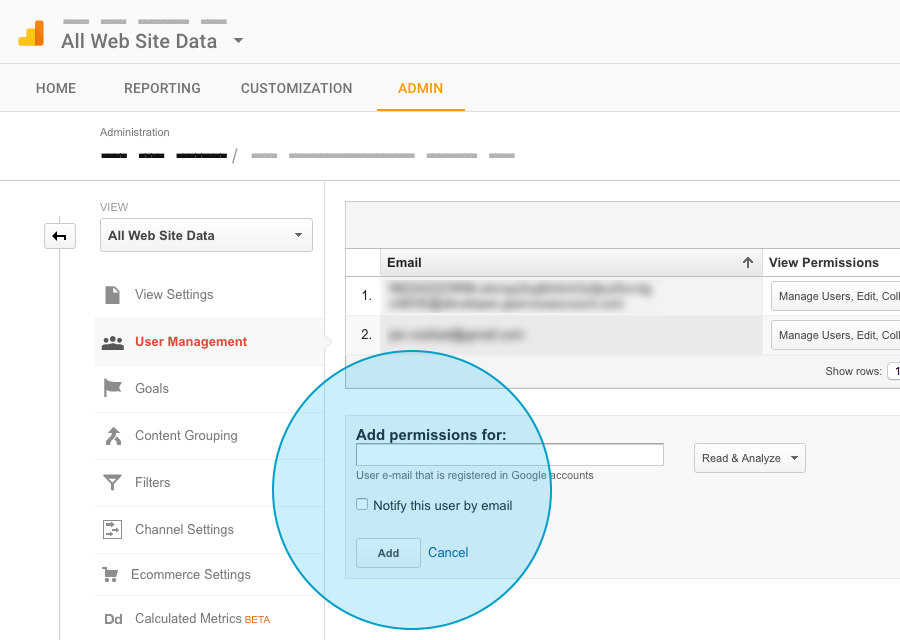The height and width of the screenshot is (640, 900).
Task: Click the View Permissions column header
Action: [x=823, y=263]
